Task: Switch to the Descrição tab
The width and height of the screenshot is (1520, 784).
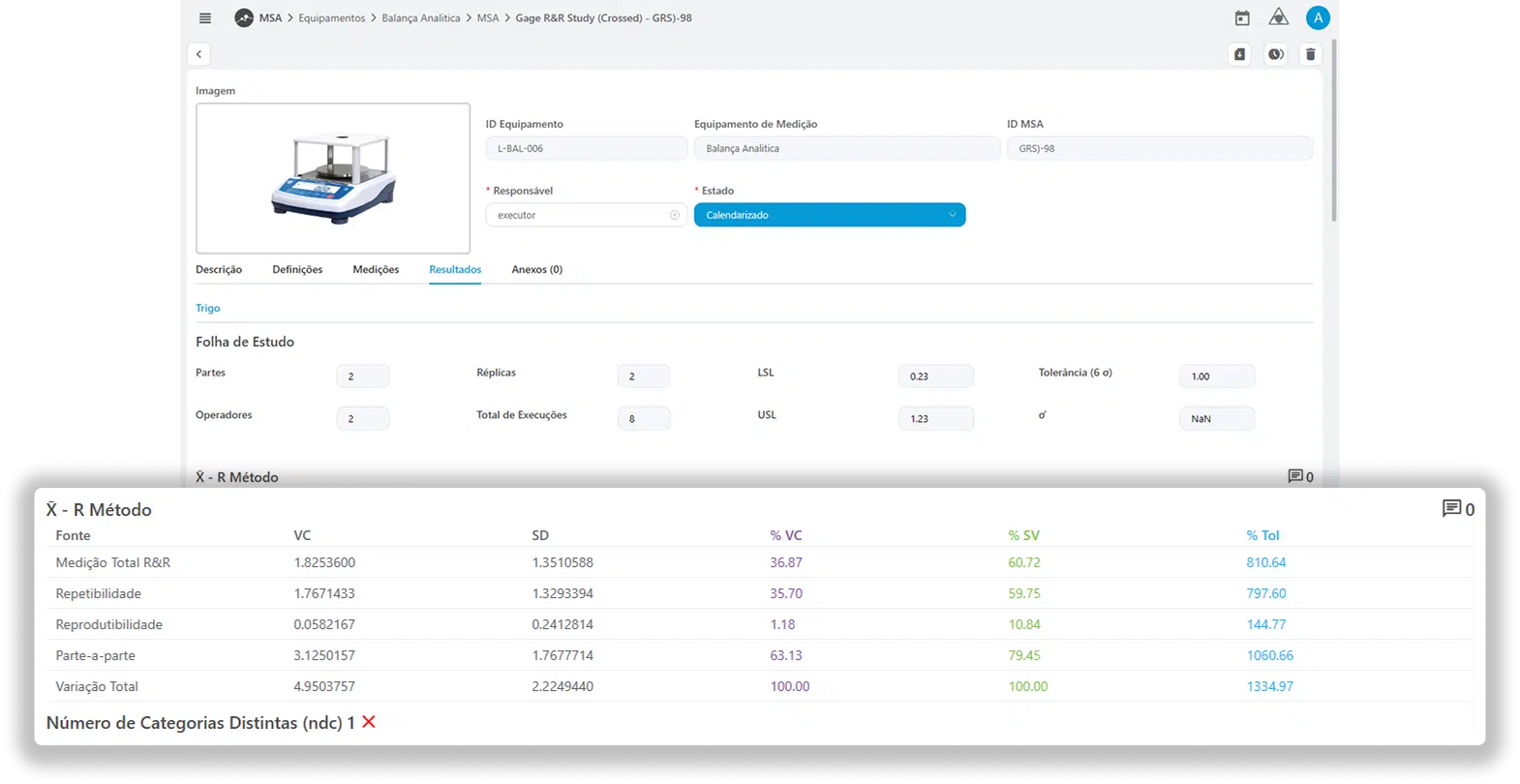Action: [x=219, y=270]
